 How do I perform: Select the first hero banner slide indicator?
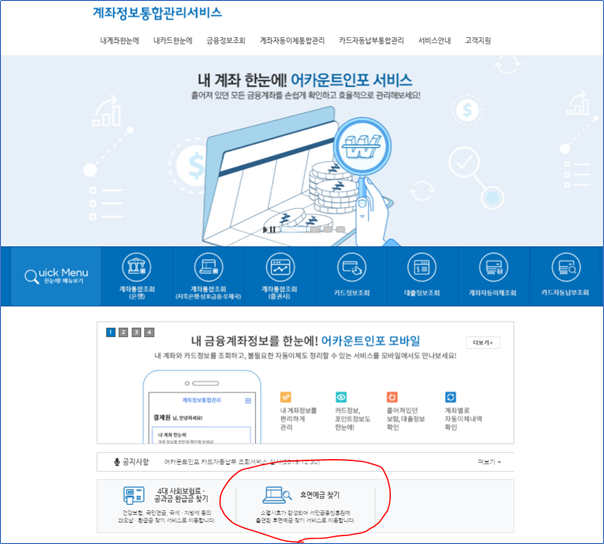tap(295, 230)
